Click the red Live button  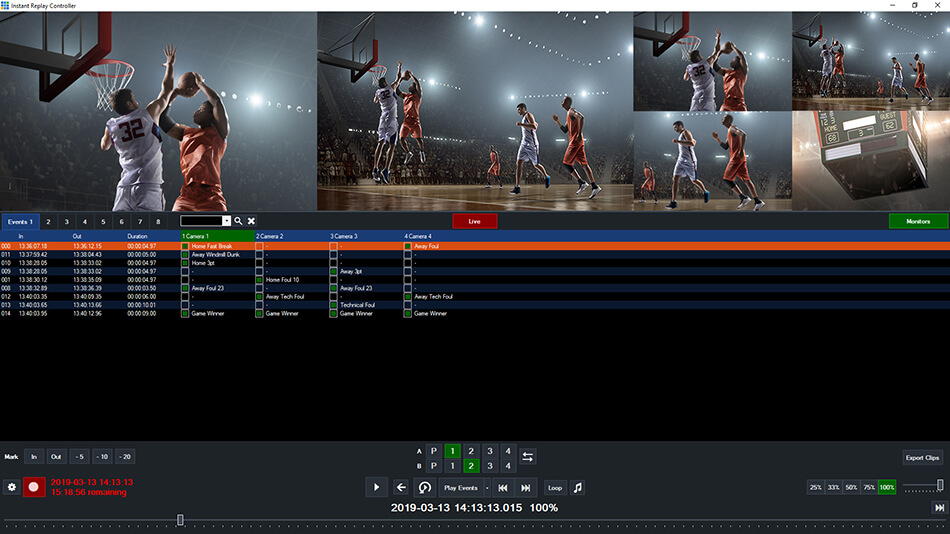click(x=474, y=221)
